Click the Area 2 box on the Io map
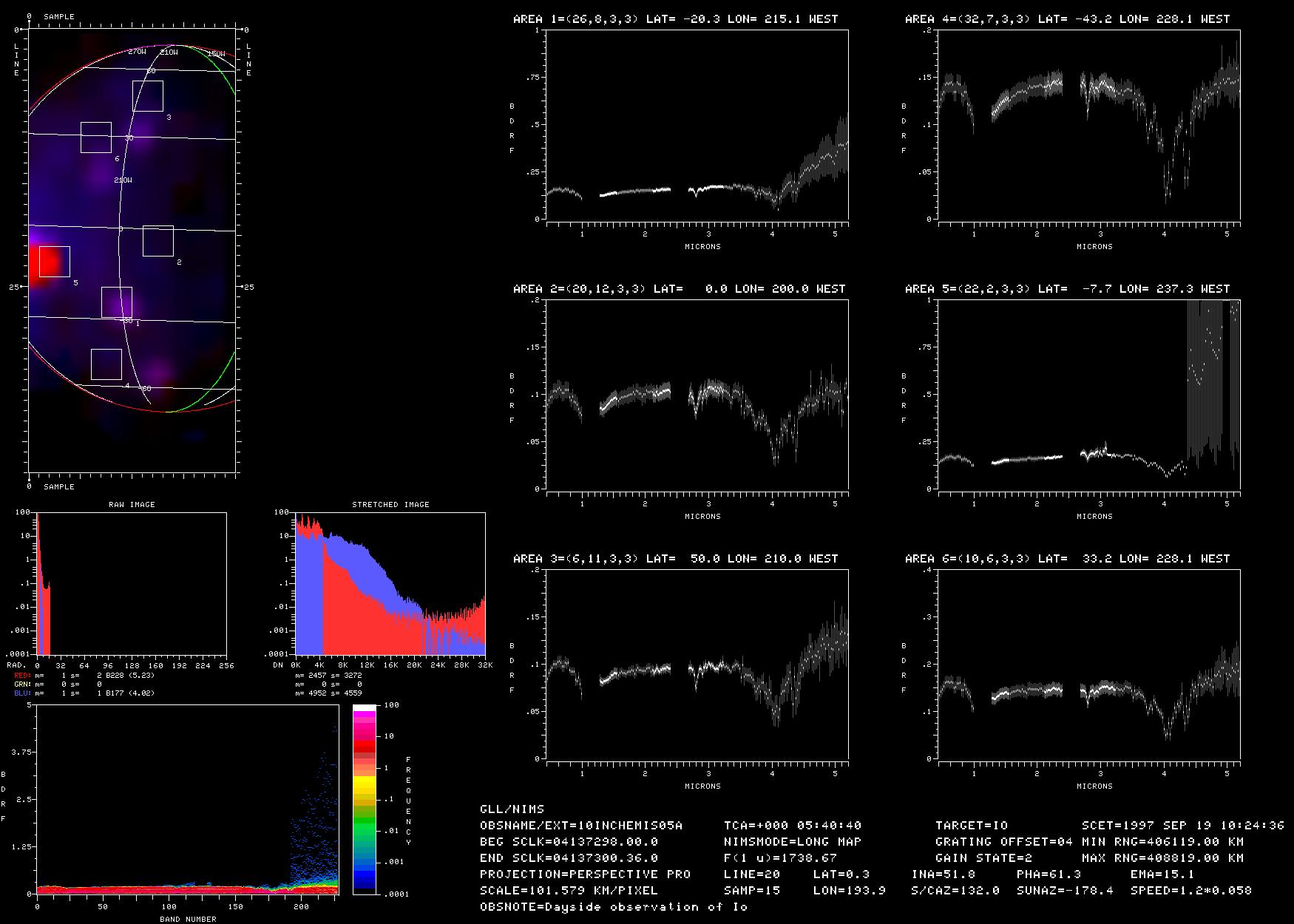 point(157,241)
